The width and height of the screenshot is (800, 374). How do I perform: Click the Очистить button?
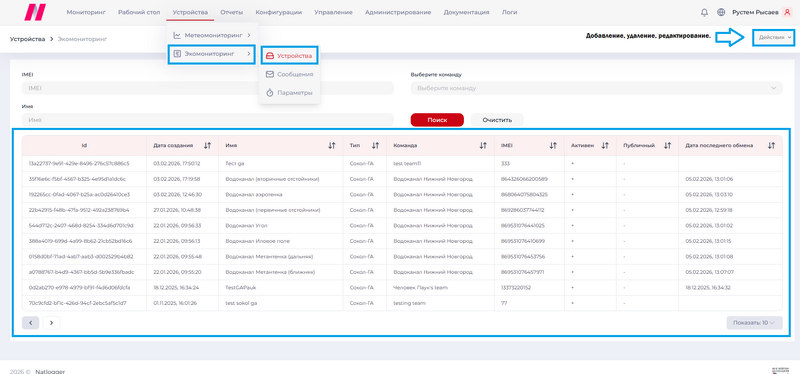497,120
